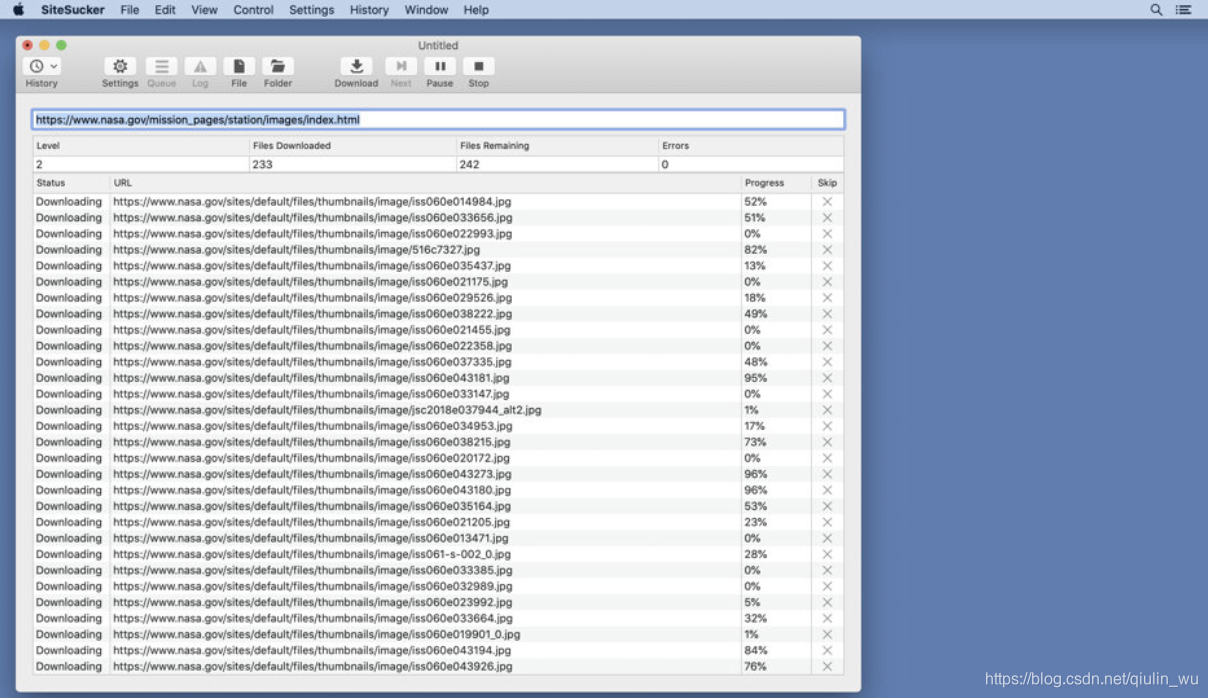This screenshot has height=698, width=1208.
Task: Select the iss060e033385.jpg URL row
Action: [438, 570]
